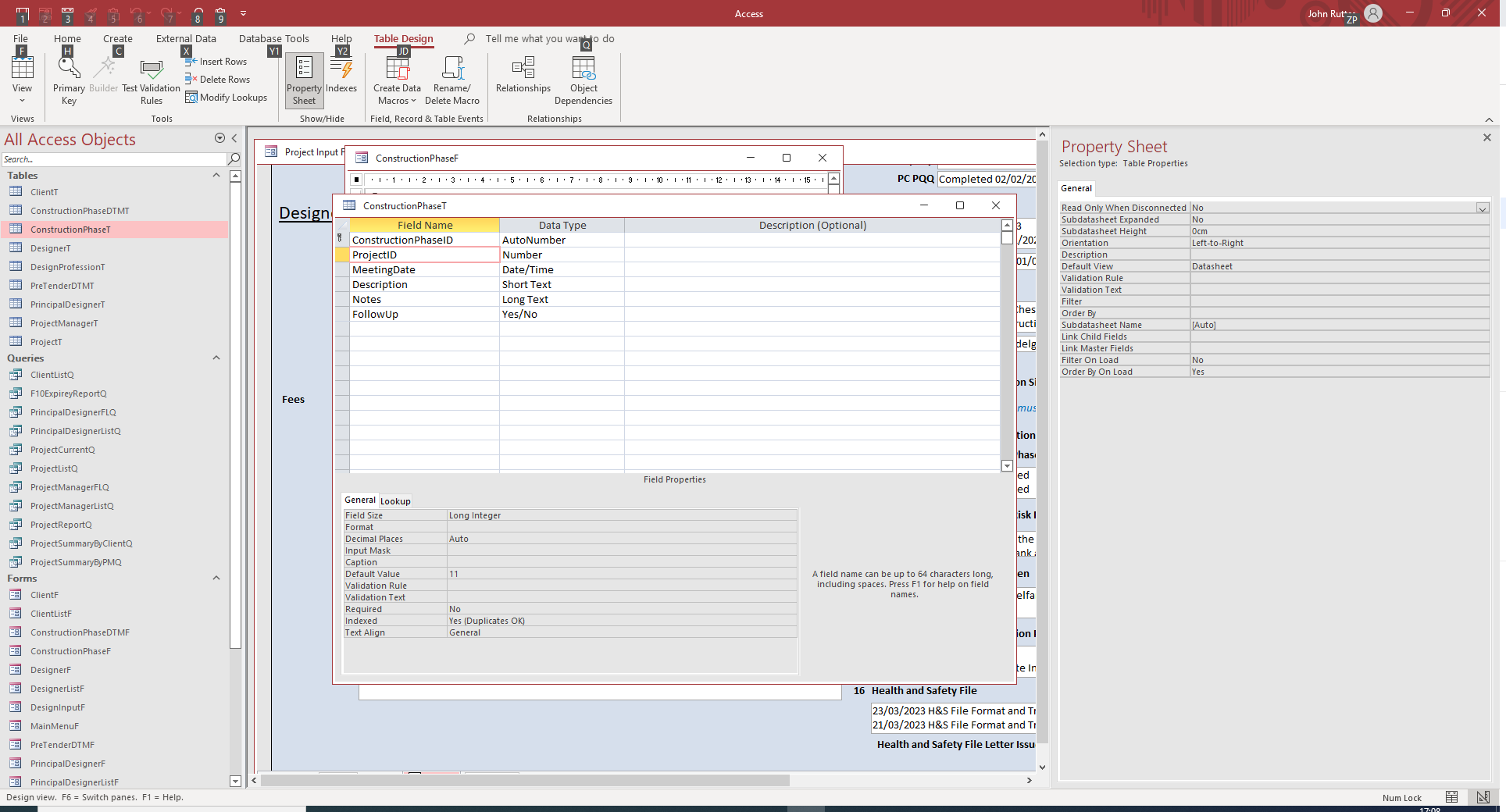This screenshot has height=812, width=1506.
Task: Insert rows in the table design
Action: 216,61
